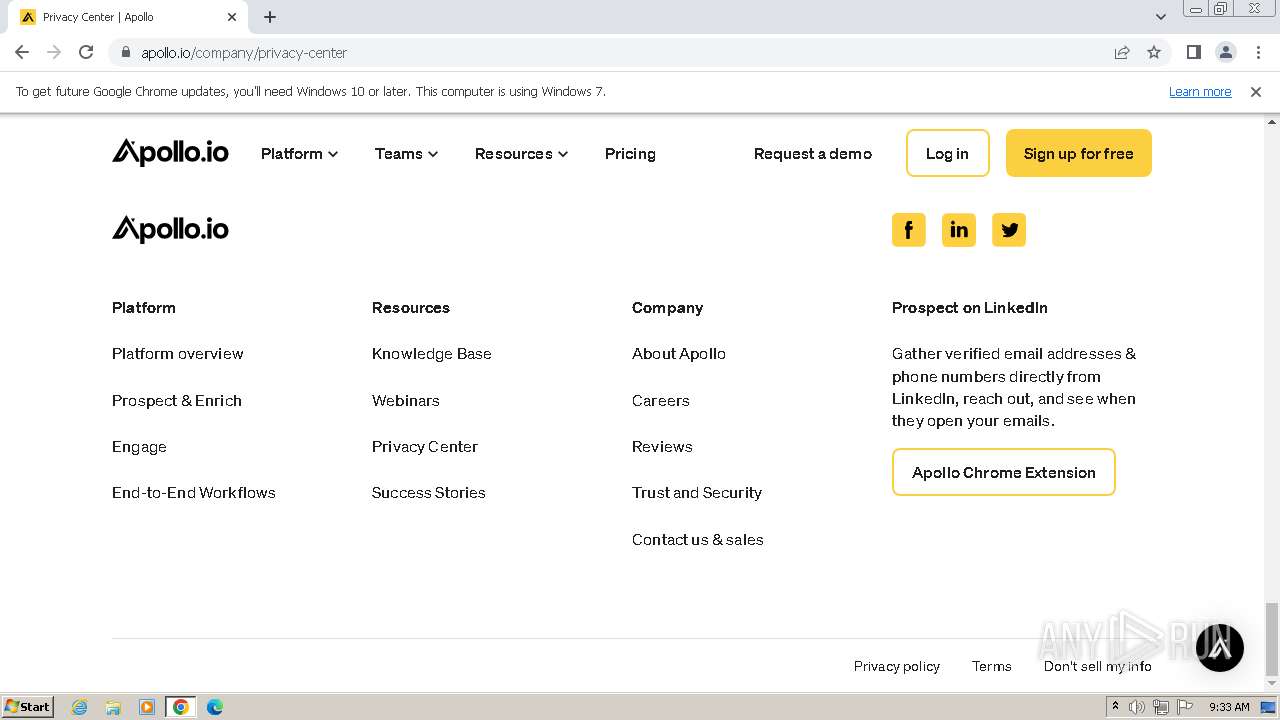Click Request a demo
The width and height of the screenshot is (1280, 720).
(813, 153)
